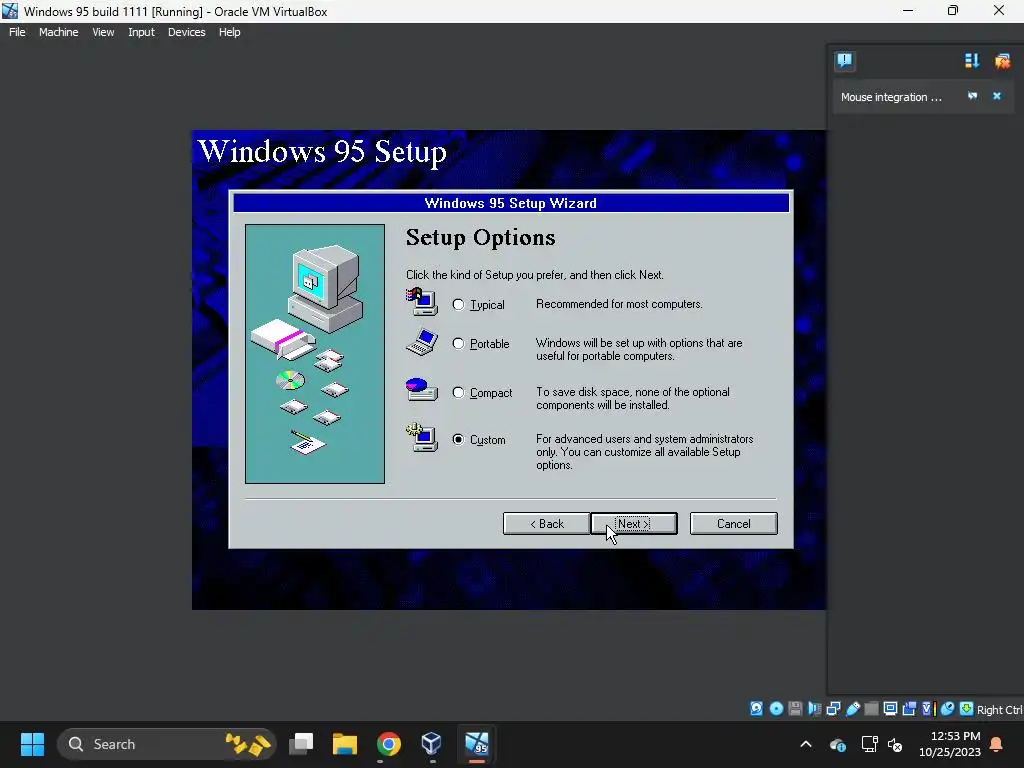Click the suppress icon on the Mouse integration notification

pyautogui.click(x=972, y=96)
